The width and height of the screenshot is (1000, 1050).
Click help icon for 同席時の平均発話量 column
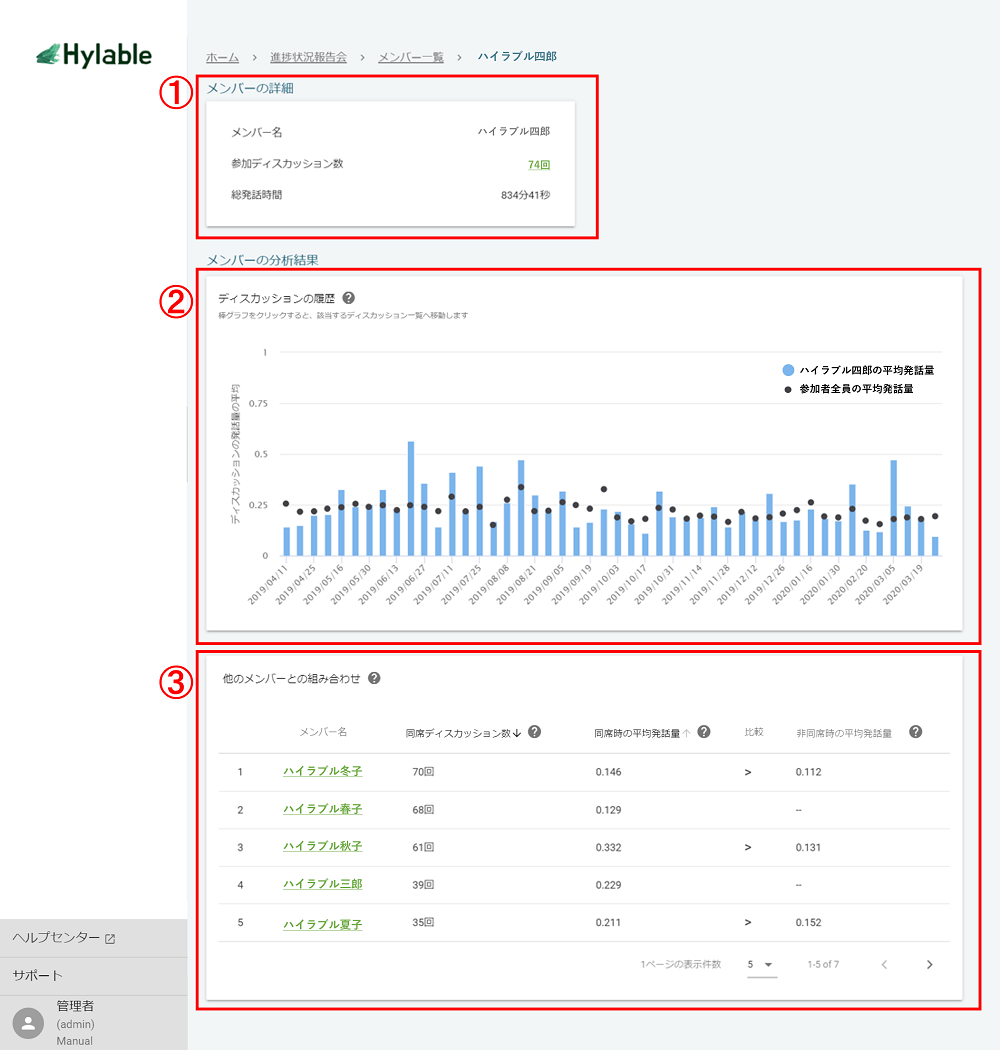704,732
